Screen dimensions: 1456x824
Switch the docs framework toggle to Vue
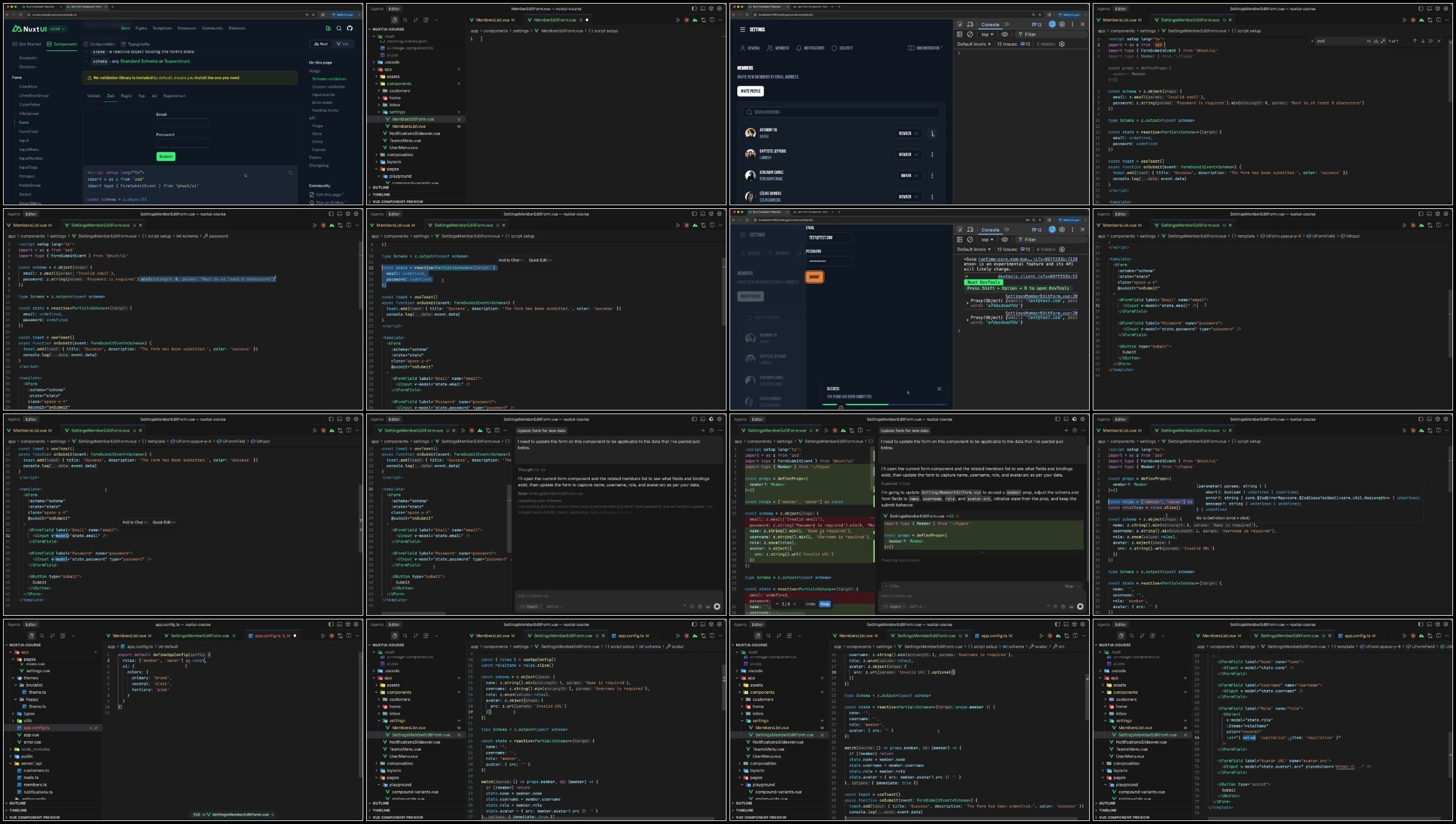342,43
